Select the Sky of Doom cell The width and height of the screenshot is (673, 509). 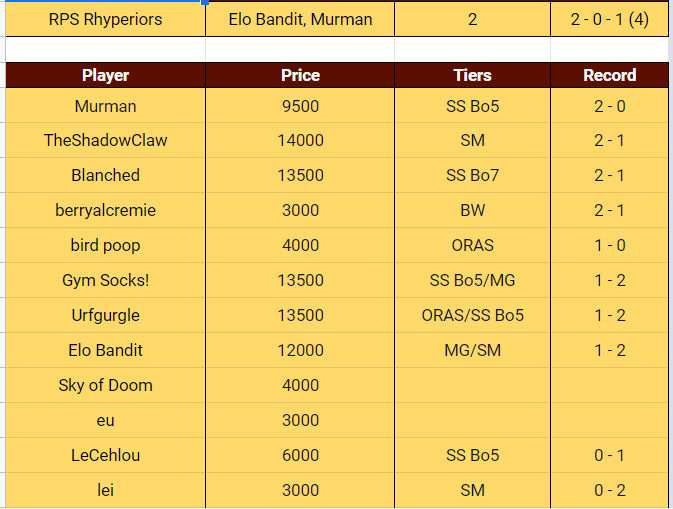105,385
